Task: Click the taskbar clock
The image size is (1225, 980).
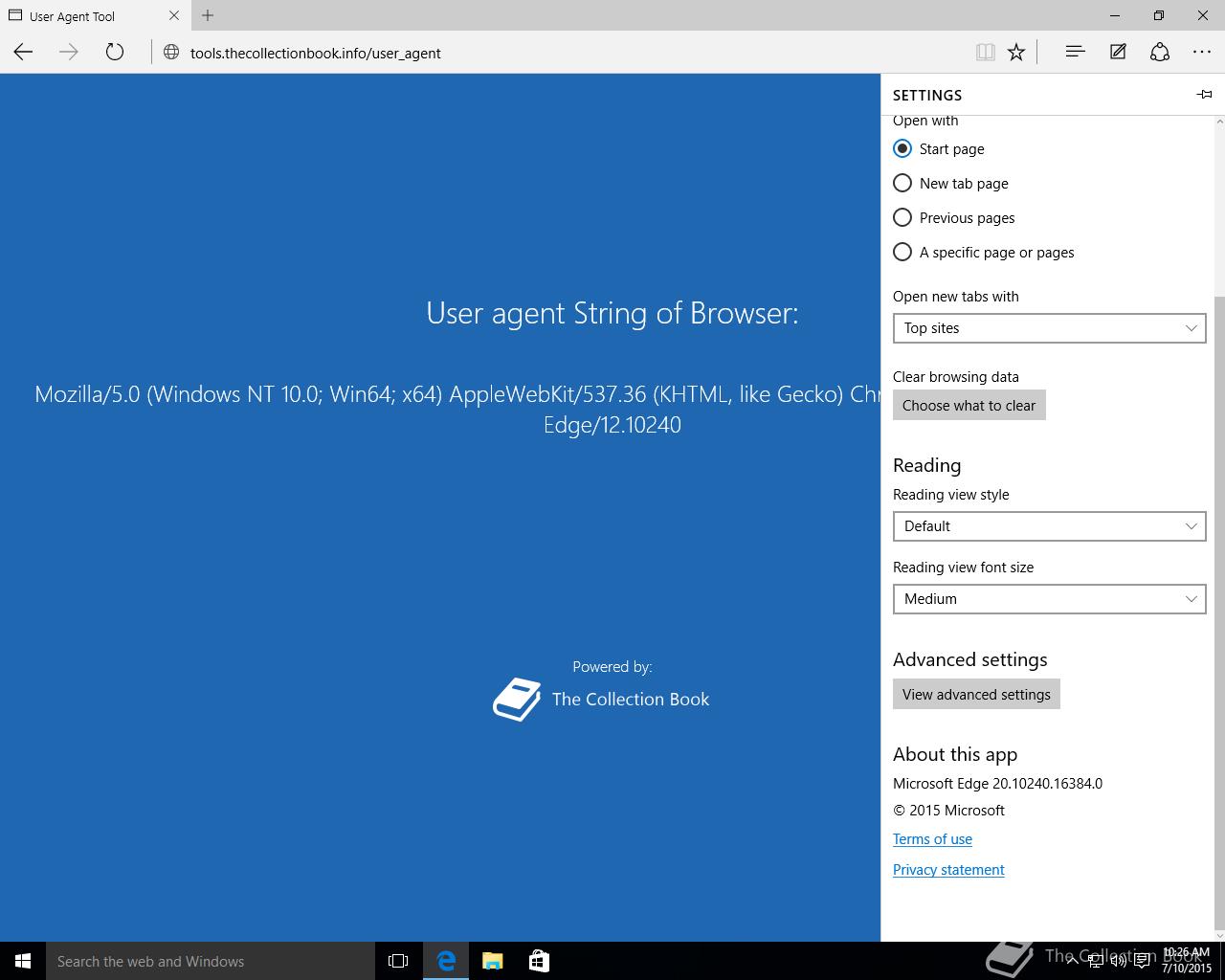Action: point(1186,961)
